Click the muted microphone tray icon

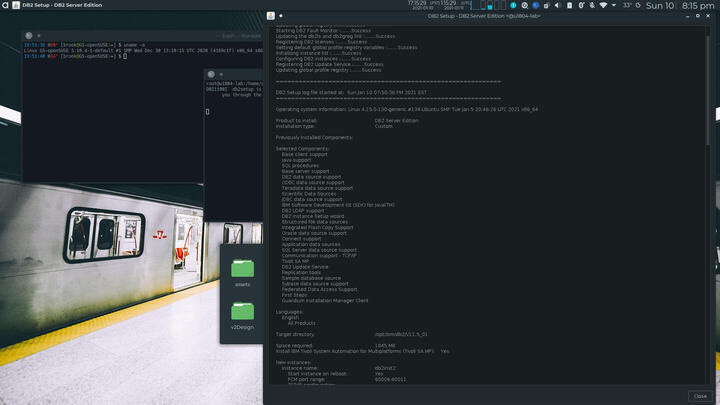[592, 6]
